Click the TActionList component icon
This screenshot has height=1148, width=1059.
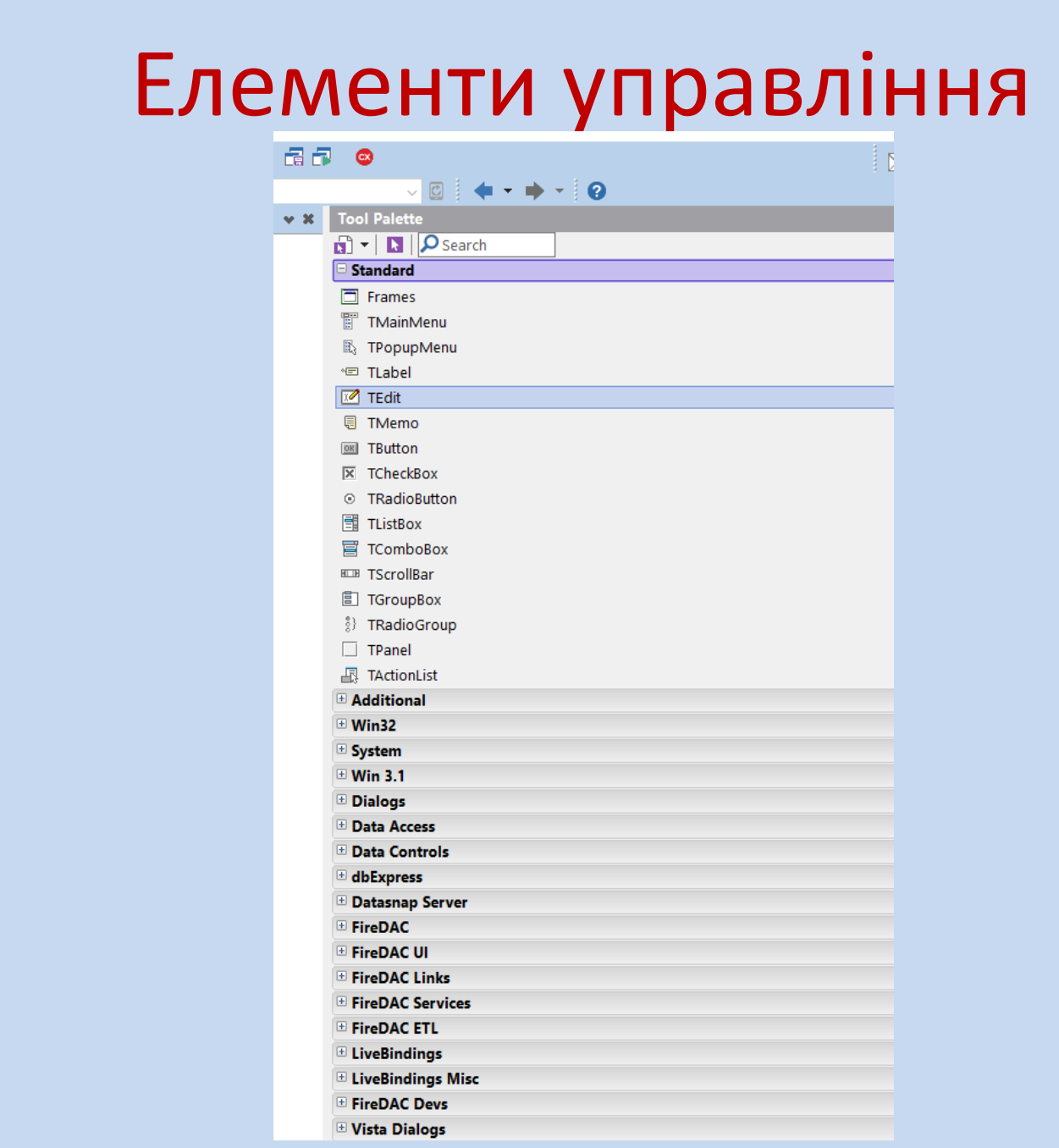pos(350,676)
